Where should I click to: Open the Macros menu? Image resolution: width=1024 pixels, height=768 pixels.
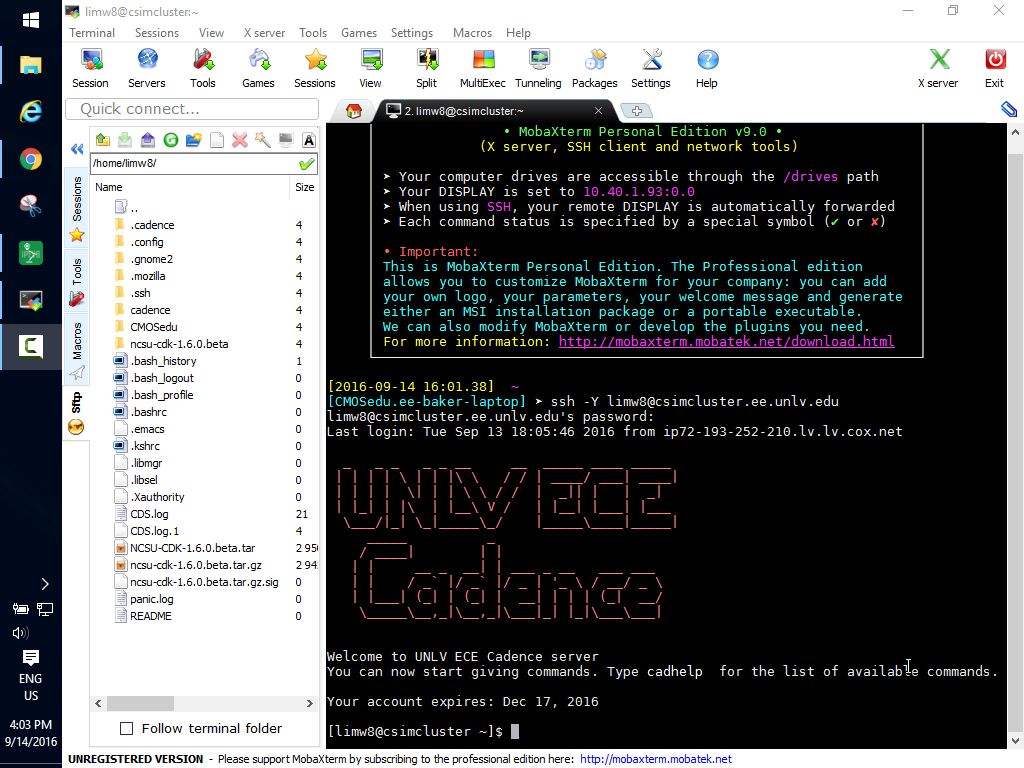coord(472,33)
